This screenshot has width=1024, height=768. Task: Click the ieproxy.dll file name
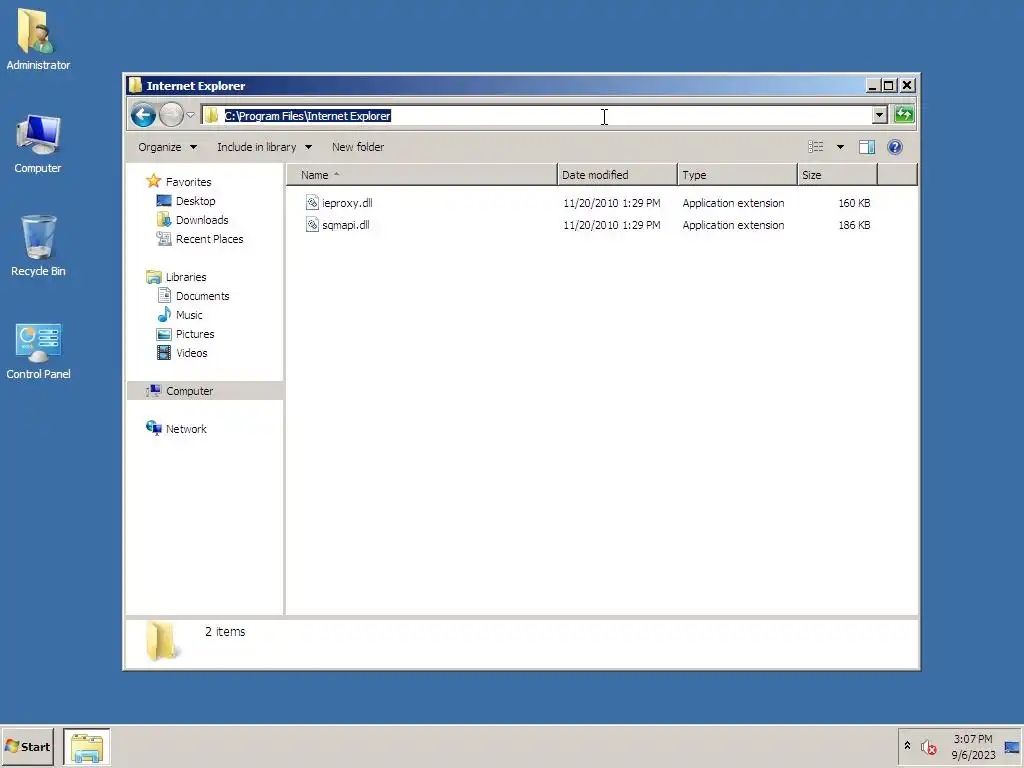(x=347, y=203)
